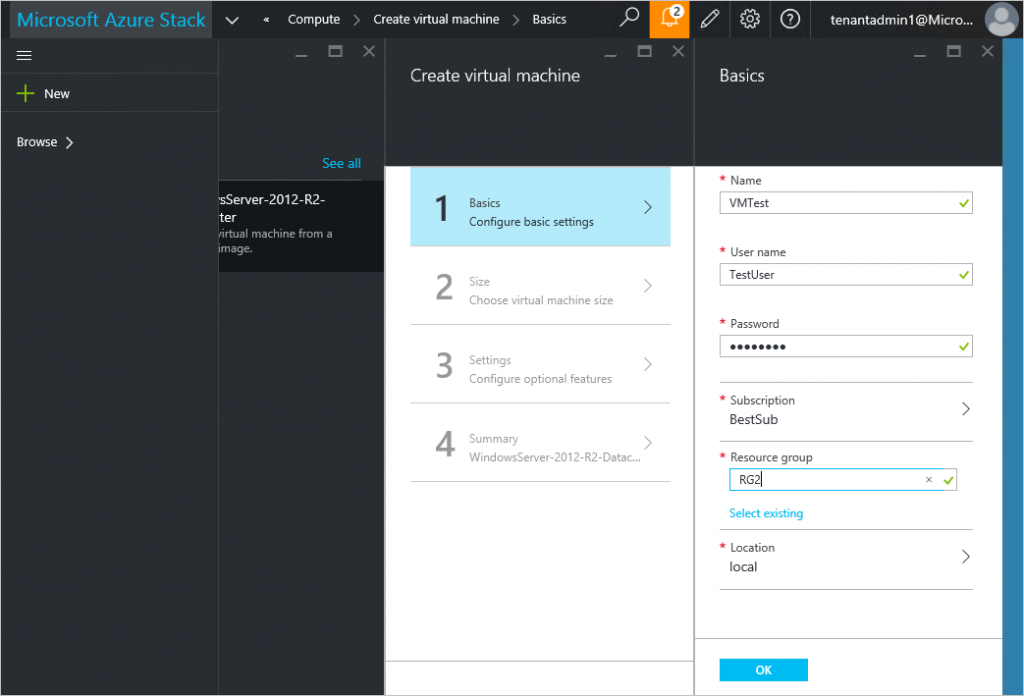Open the help question mark icon

click(x=790, y=19)
